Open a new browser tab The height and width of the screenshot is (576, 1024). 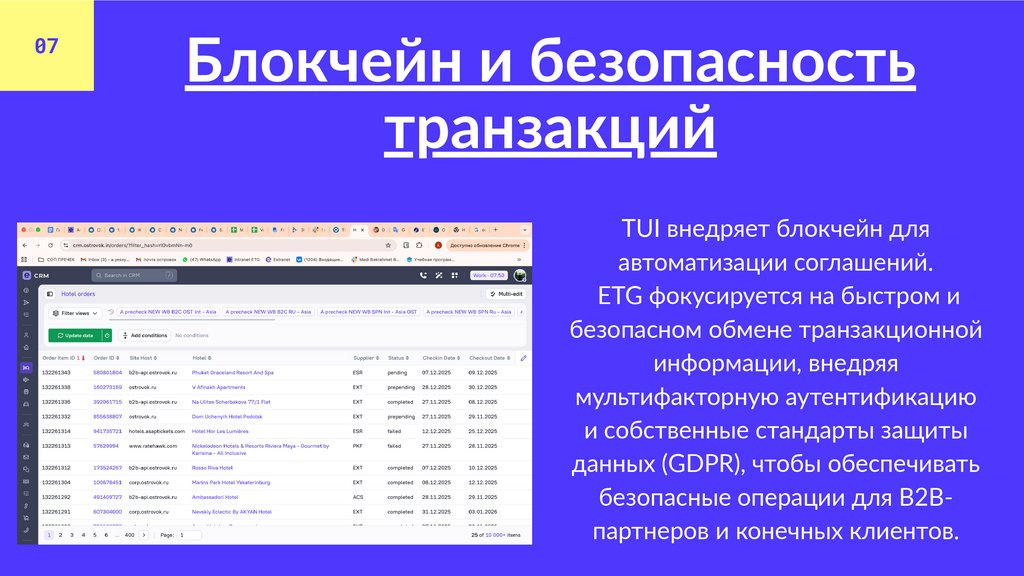tap(496, 230)
